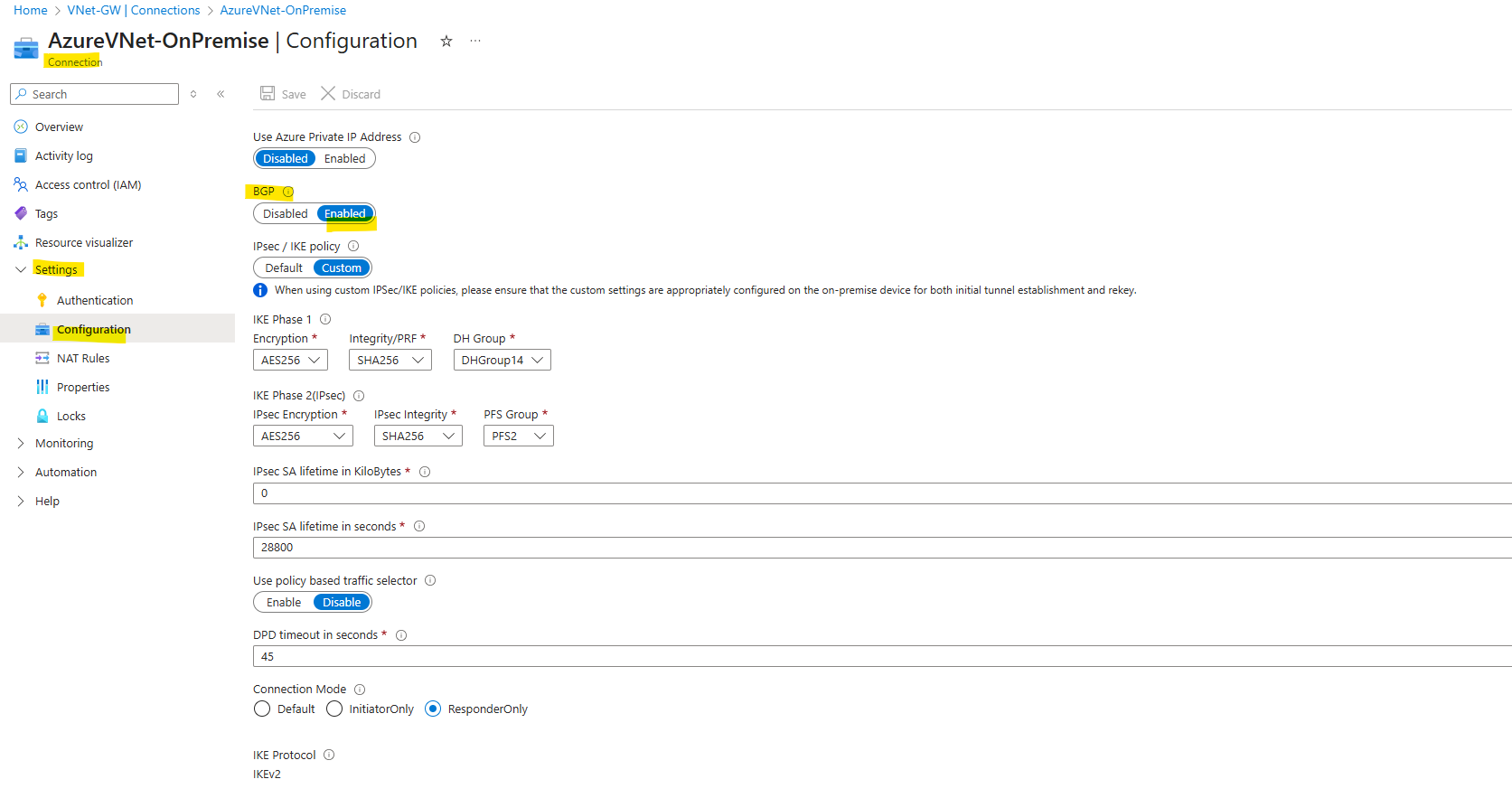The height and width of the screenshot is (798, 1512).
Task: Click info icon next to IKE Phase 1
Action: coord(325,319)
